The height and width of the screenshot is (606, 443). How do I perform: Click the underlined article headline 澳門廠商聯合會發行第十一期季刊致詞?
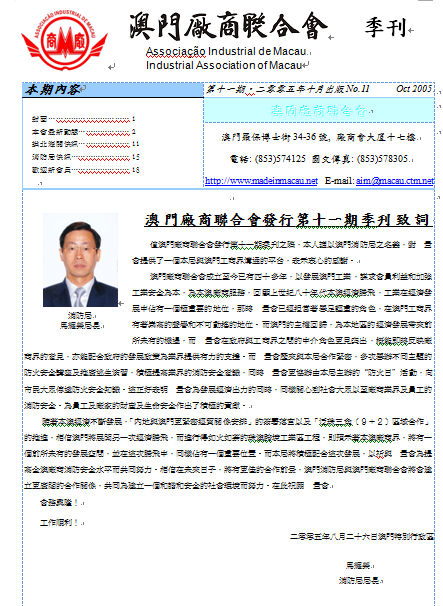tap(287, 220)
